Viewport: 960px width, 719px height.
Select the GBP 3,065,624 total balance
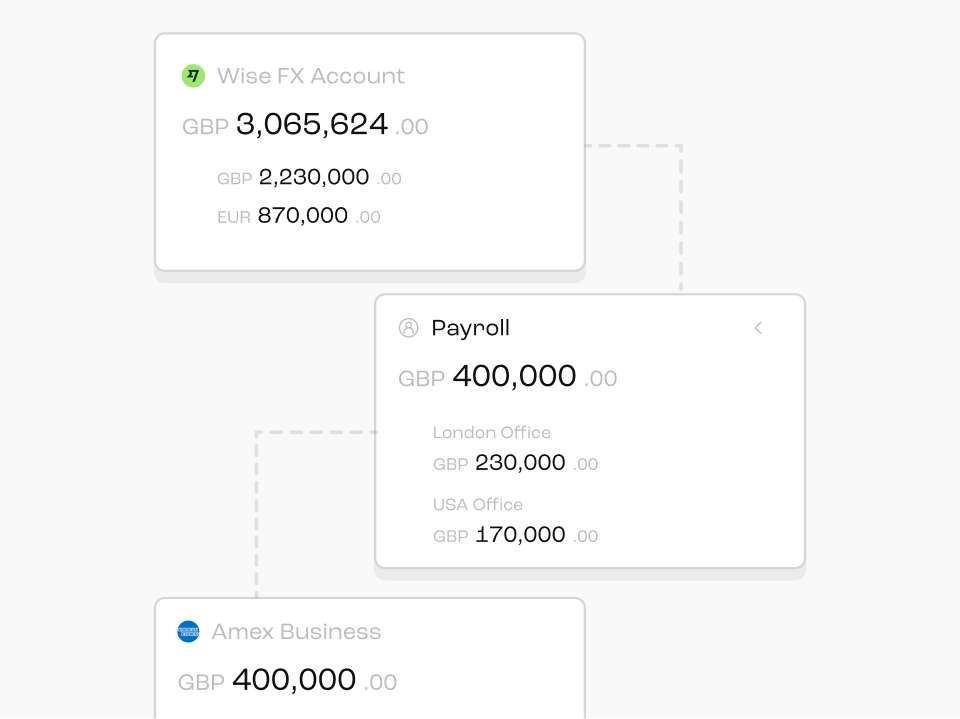pyautogui.click(x=305, y=125)
